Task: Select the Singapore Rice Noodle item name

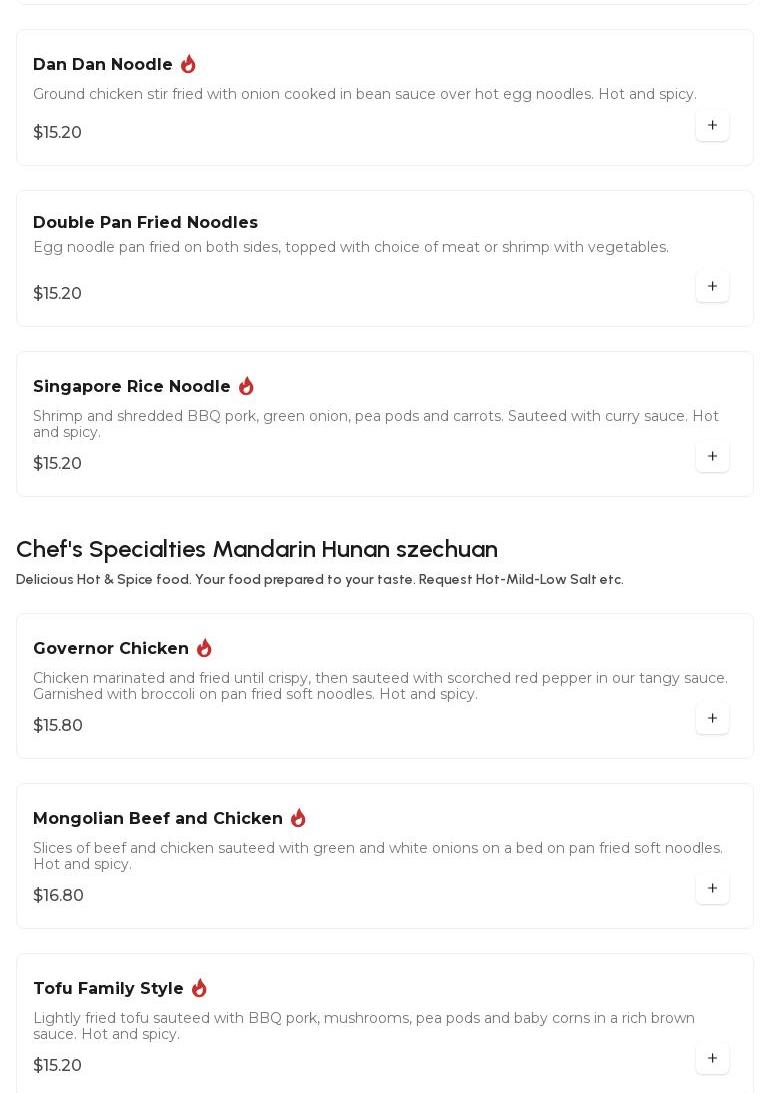Action: tap(132, 387)
